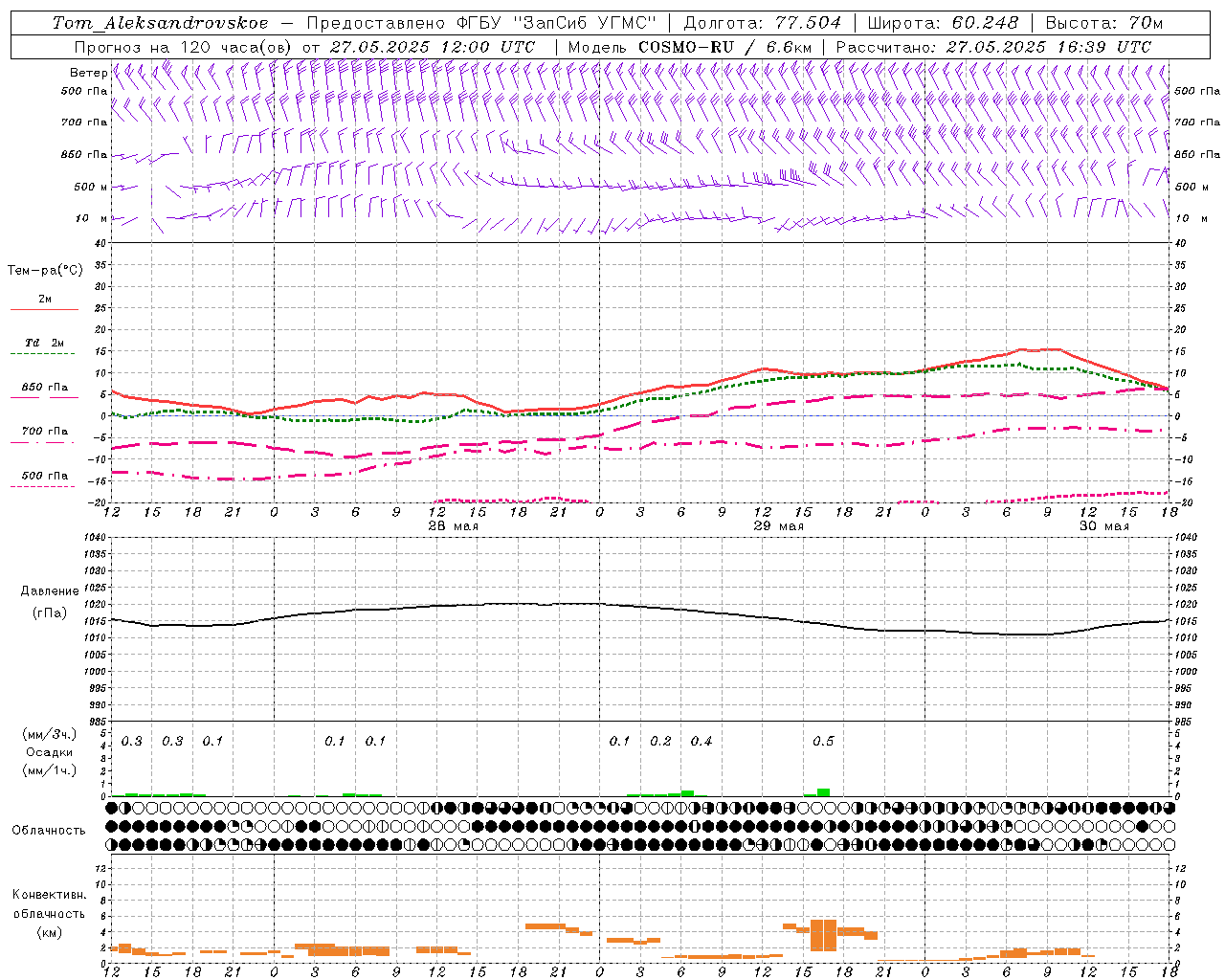Click the '2м' temperature legend entry
The image size is (1225, 980).
coord(45,299)
